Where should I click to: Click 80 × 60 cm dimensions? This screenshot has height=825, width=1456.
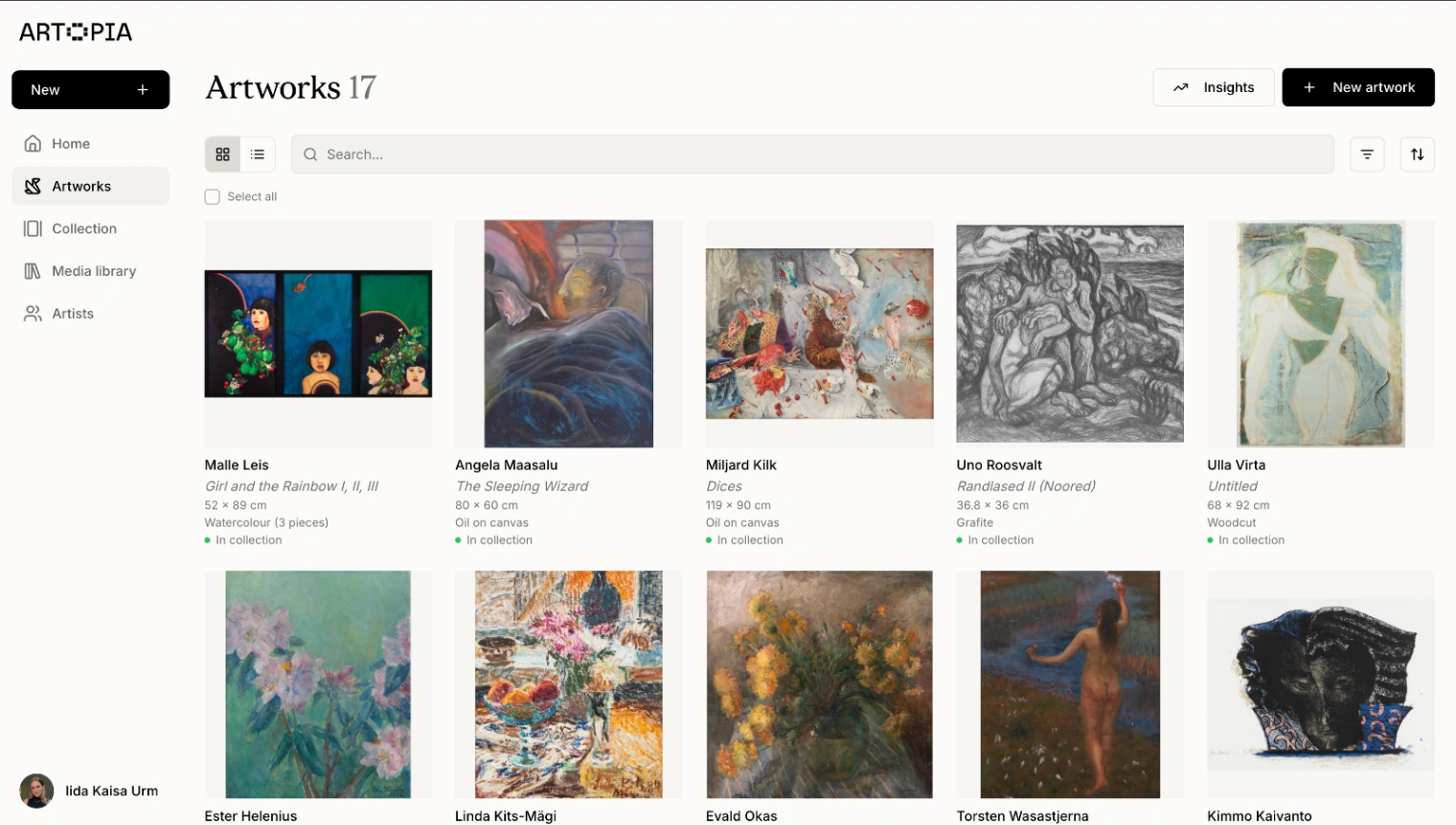[487, 506]
